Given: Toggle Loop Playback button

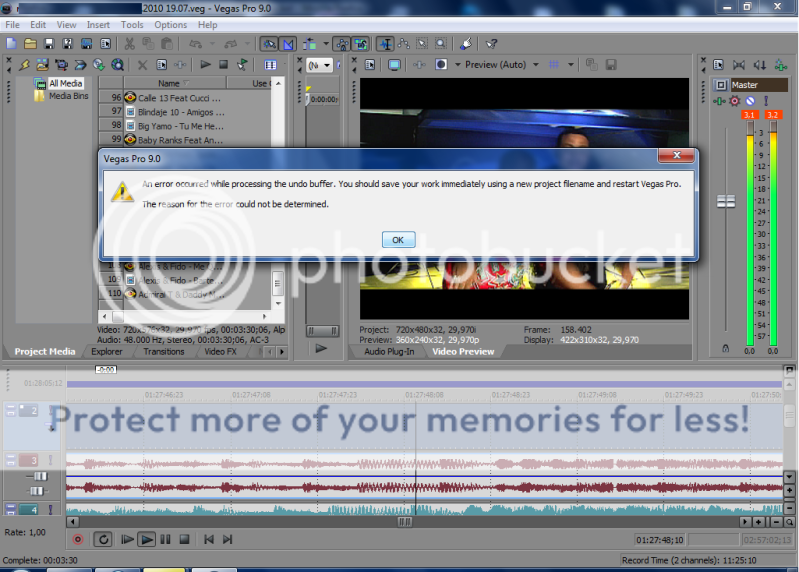Looking at the screenshot, I should click(103, 539).
